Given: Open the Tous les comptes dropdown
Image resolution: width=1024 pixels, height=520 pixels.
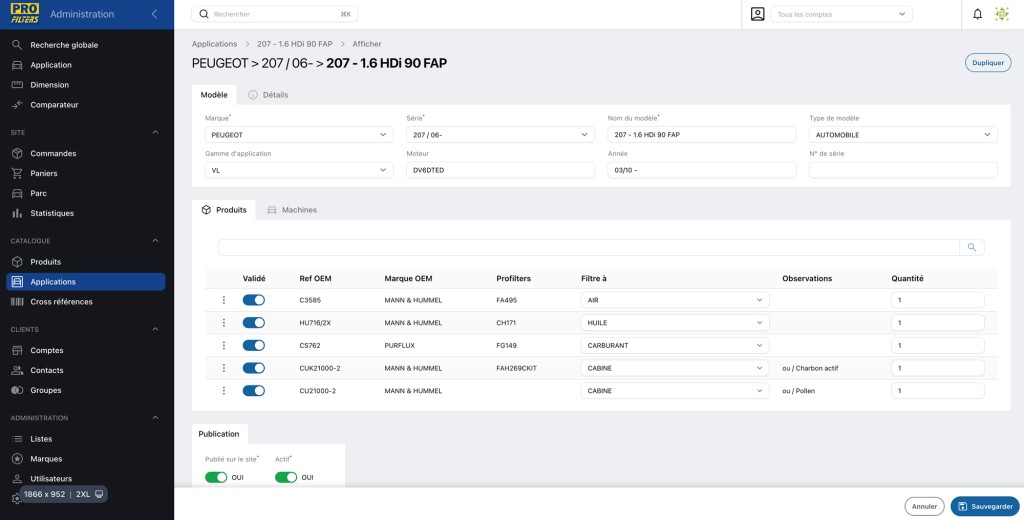Looking at the screenshot, I should [x=841, y=14].
